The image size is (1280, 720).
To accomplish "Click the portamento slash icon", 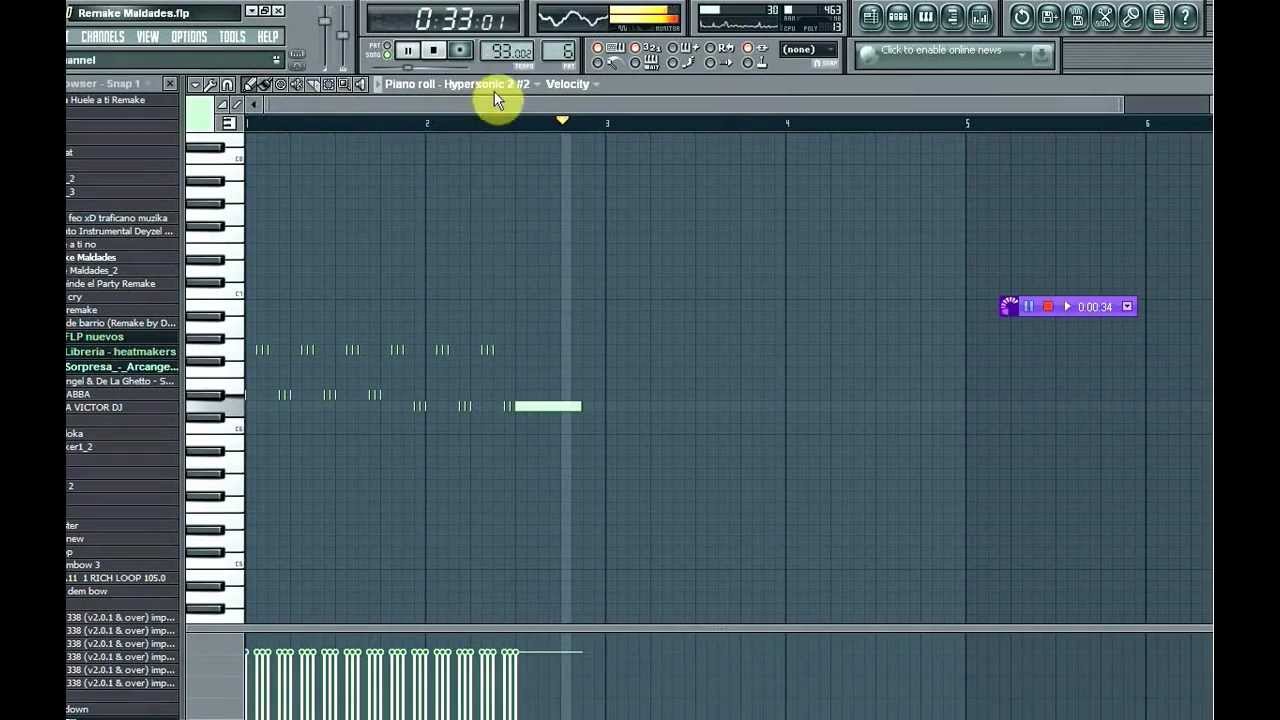I will tap(237, 104).
